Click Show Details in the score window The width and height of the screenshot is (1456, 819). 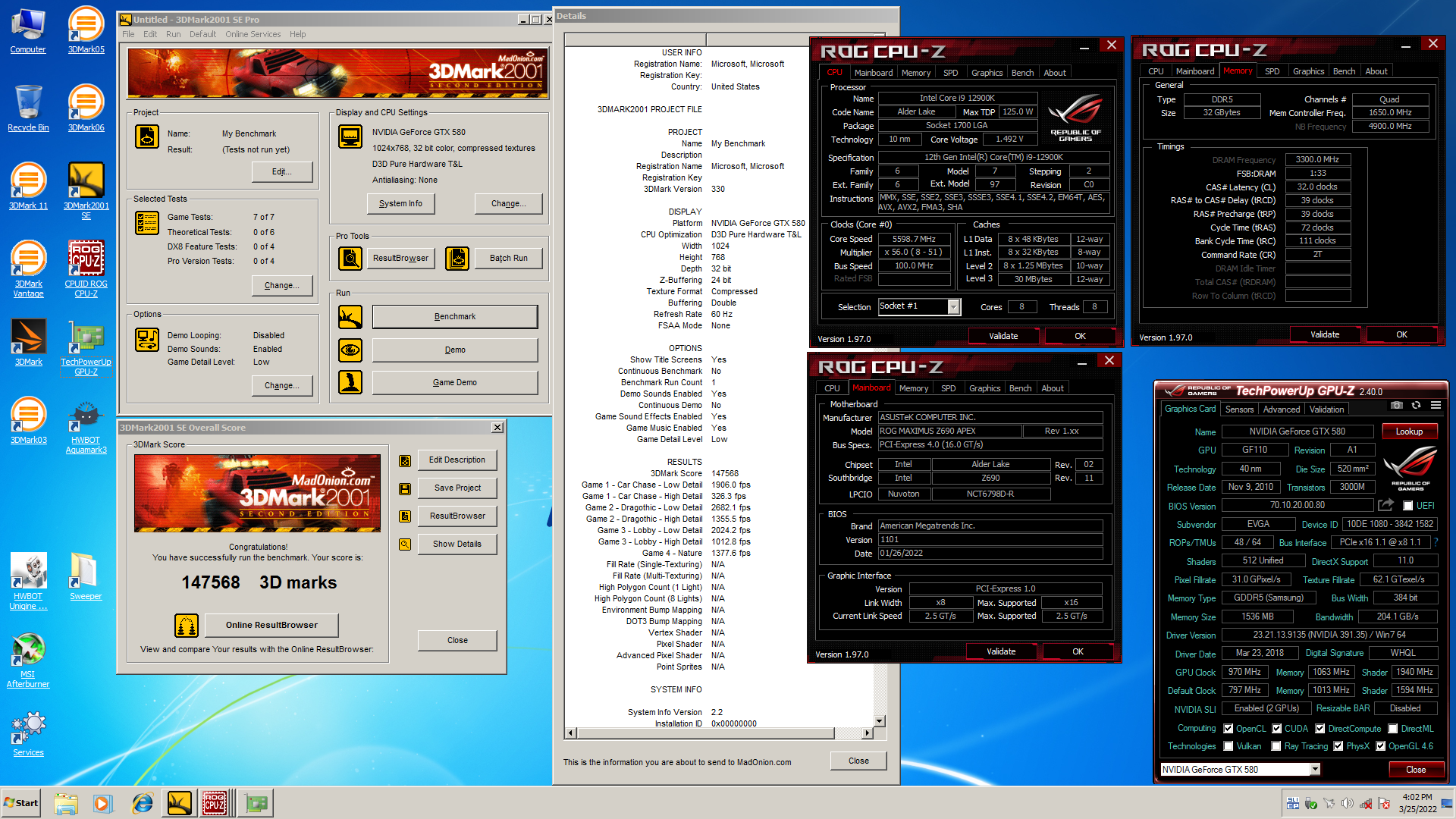457,544
